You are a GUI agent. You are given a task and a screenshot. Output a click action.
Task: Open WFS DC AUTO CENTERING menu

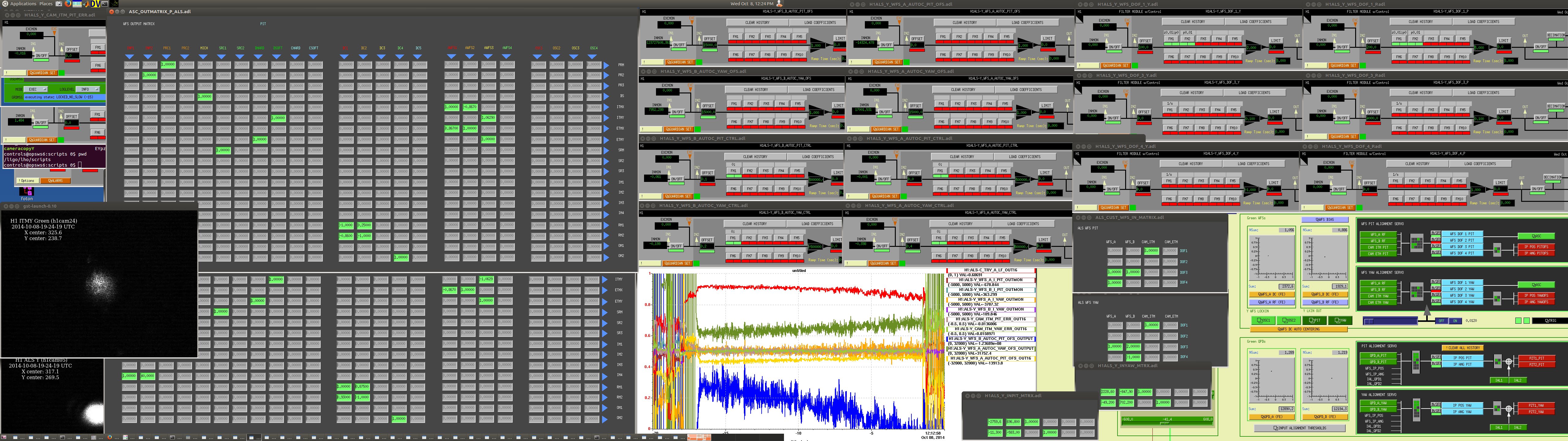coord(1299,329)
